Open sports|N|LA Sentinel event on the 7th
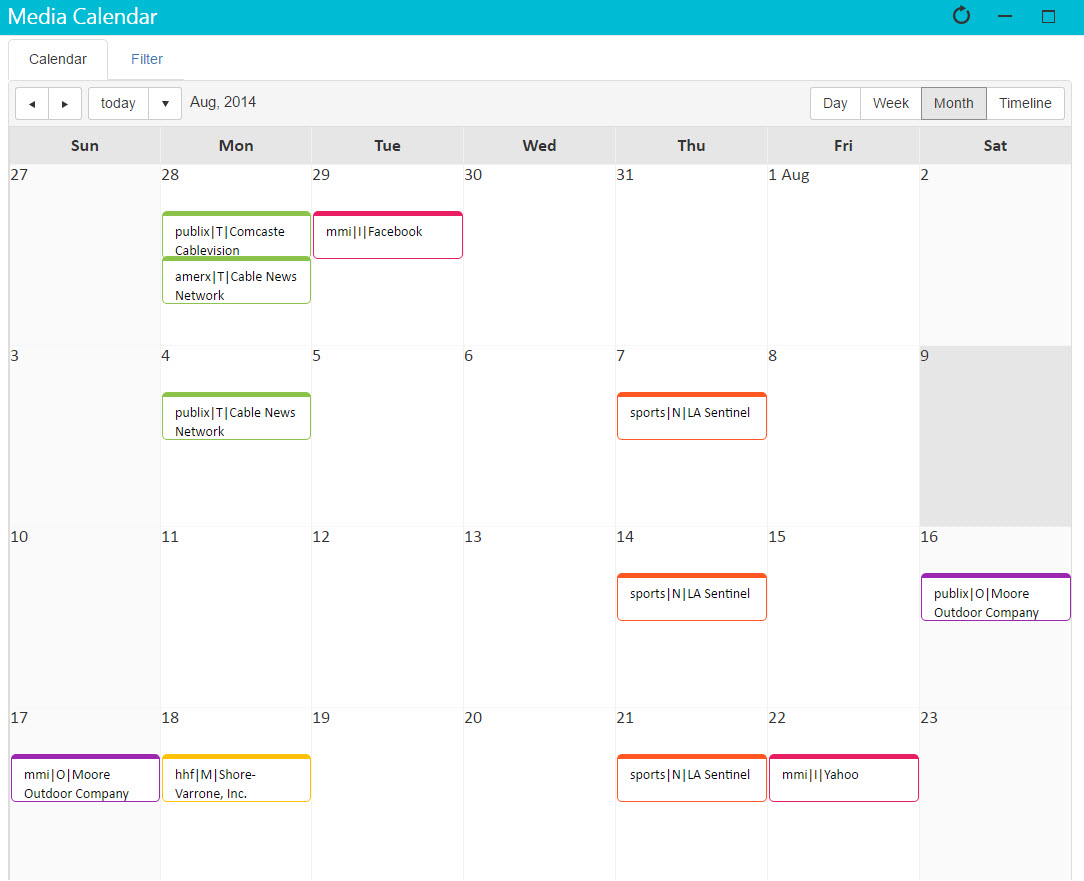 pyautogui.click(x=692, y=416)
